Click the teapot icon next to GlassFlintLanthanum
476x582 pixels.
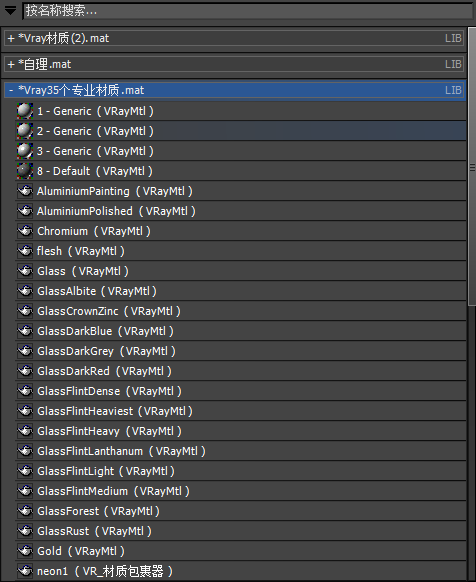click(25, 452)
